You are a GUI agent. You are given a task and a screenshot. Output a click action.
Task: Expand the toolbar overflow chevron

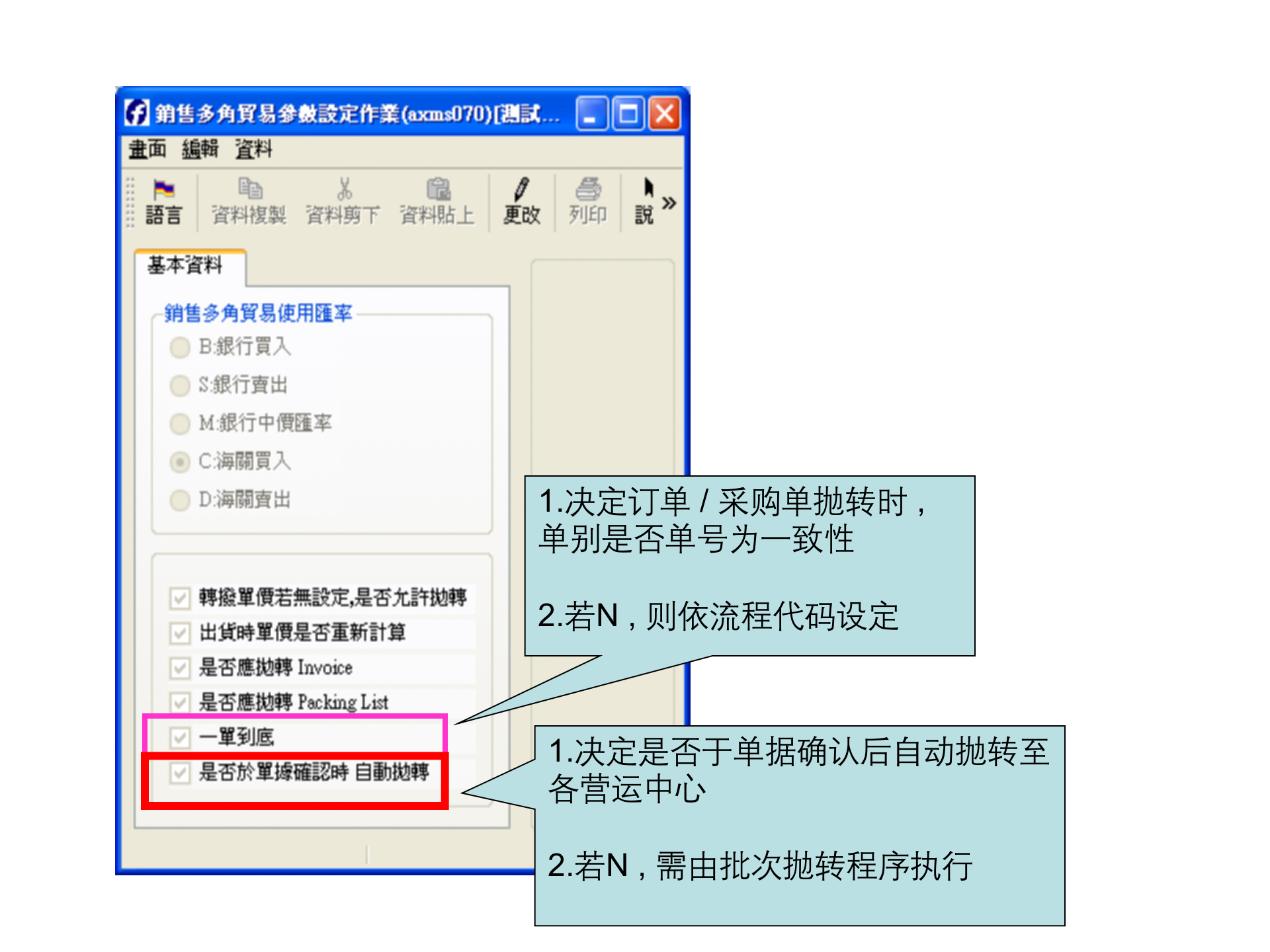pyautogui.click(x=670, y=202)
